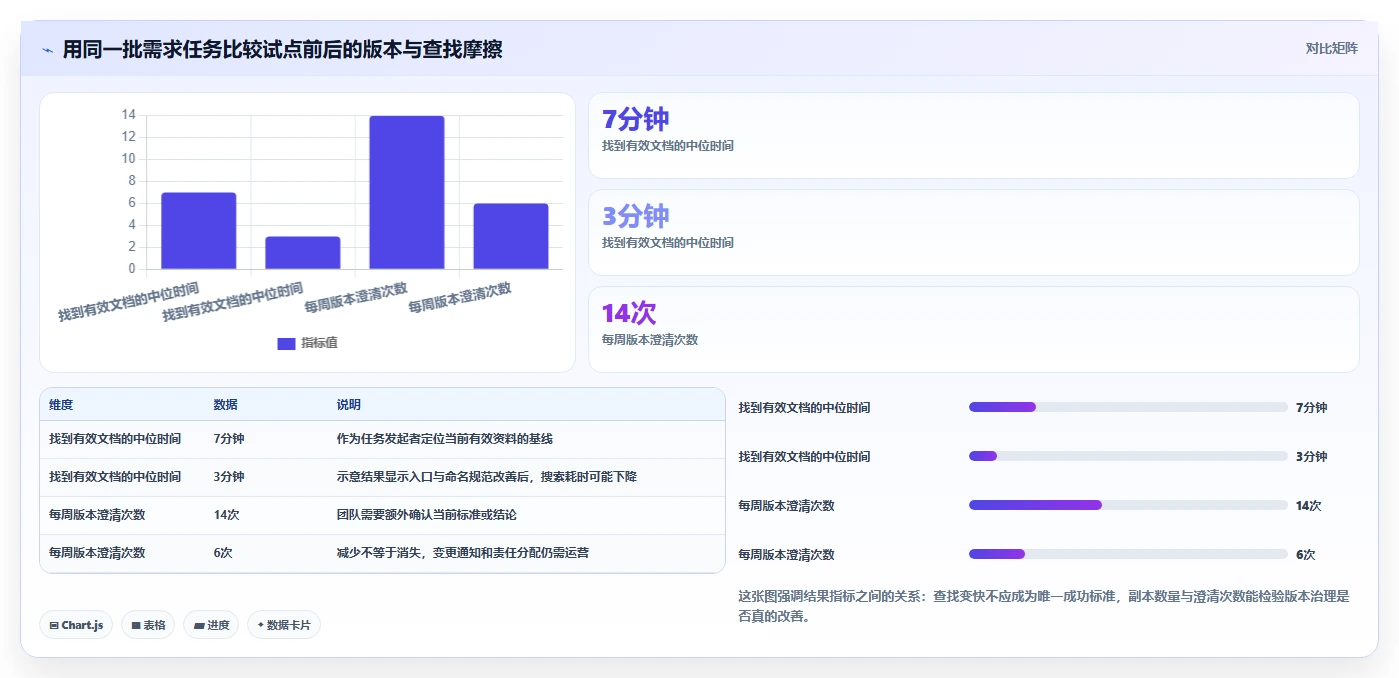The height and width of the screenshot is (678, 1399).
Task: Click the 14 tick label on the chart axis
Action: click(128, 115)
